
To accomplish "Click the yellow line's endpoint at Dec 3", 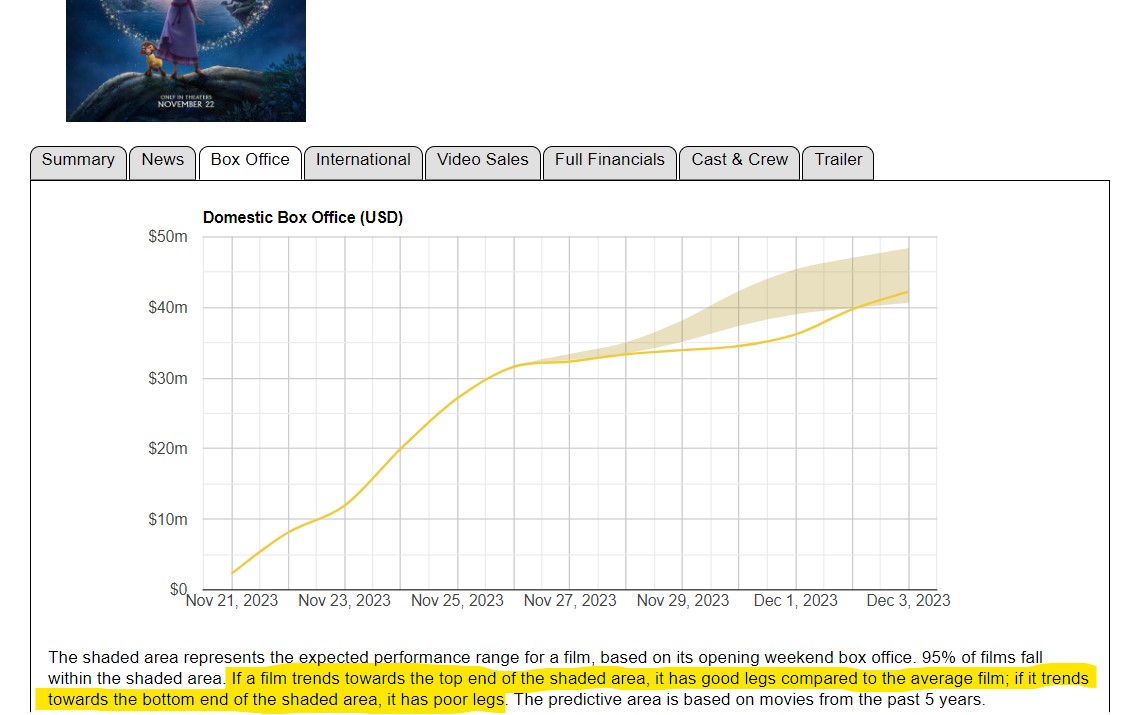I will coord(908,292).
